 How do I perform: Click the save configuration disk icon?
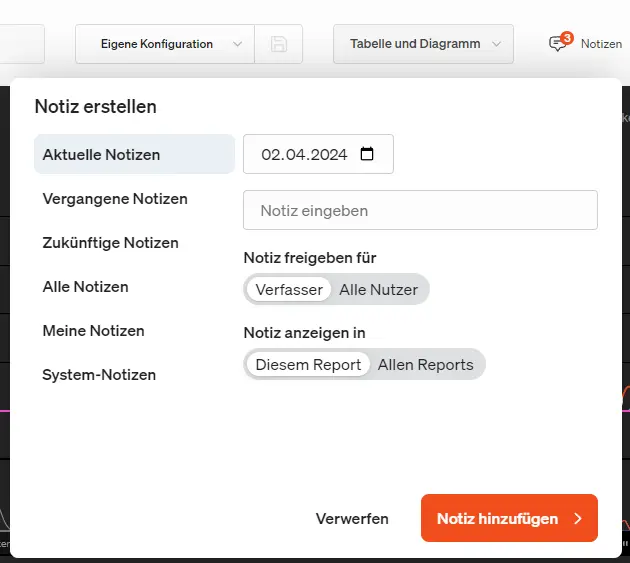pos(278,44)
